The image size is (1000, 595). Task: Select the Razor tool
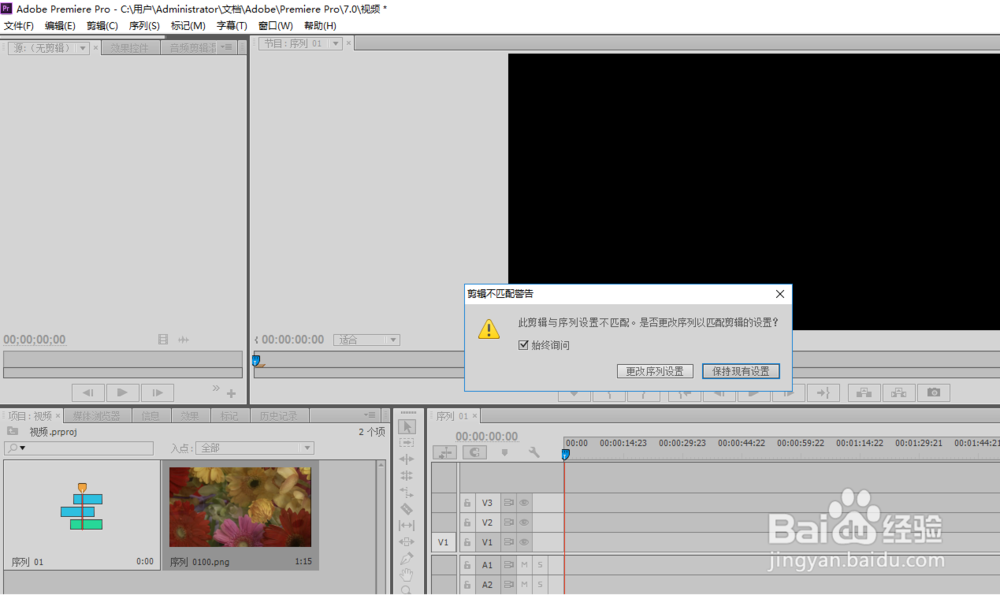point(407,508)
